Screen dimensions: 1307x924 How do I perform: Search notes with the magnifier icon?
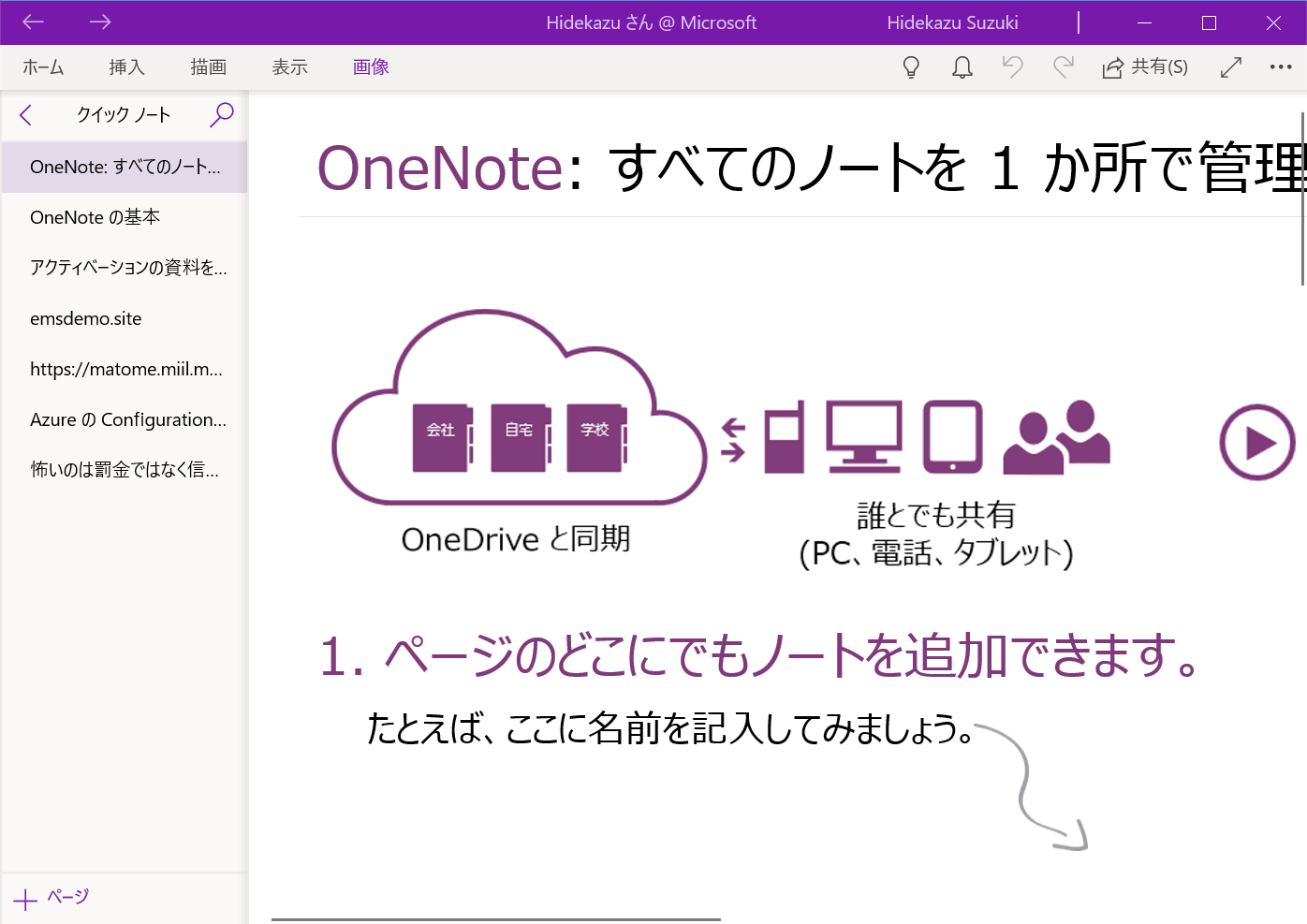pyautogui.click(x=222, y=114)
